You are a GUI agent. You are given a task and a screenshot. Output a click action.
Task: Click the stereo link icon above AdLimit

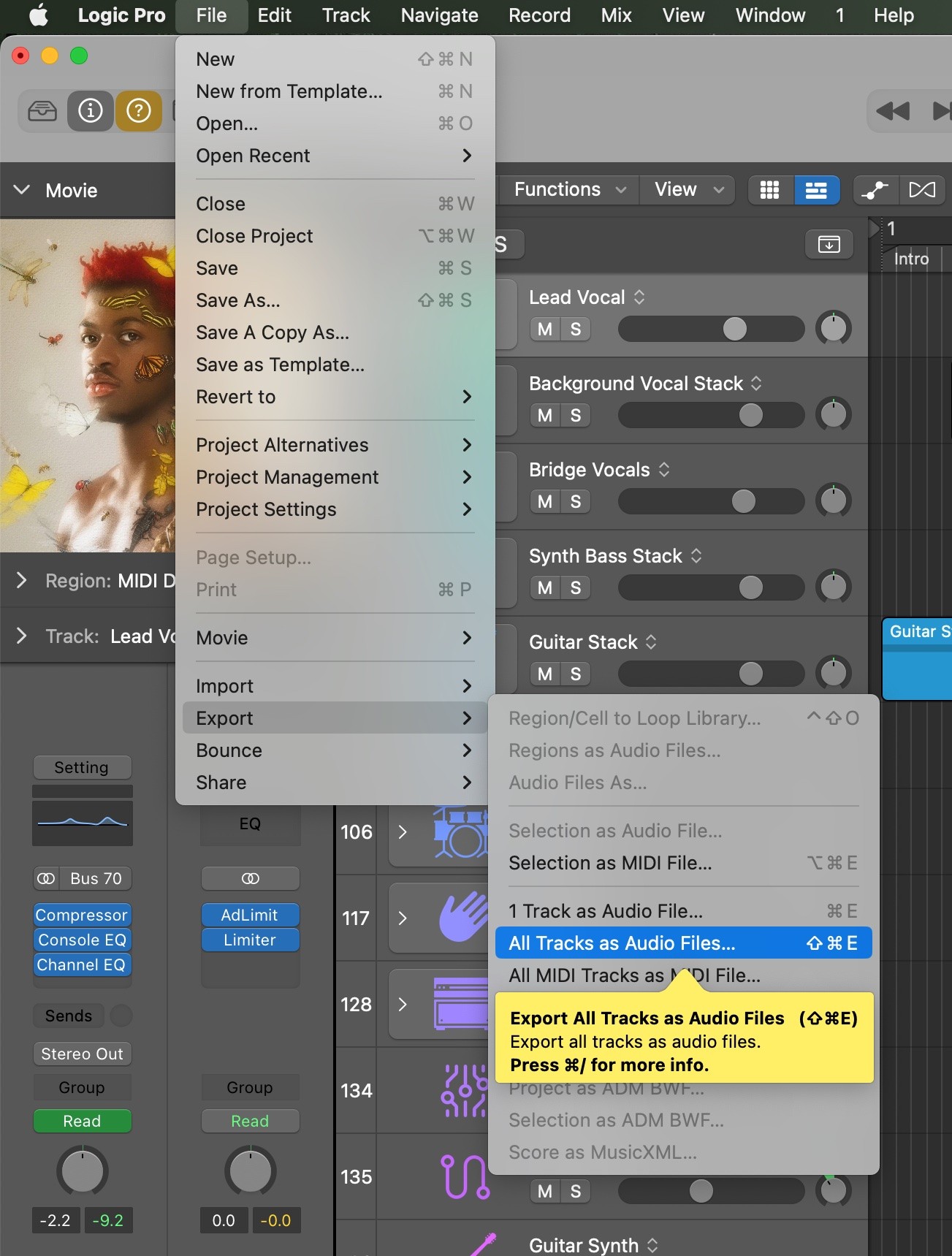coord(250,878)
